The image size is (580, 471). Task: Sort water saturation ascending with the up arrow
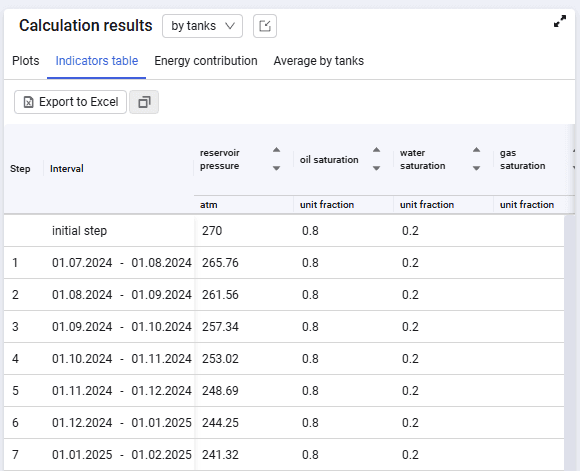tap(476, 150)
